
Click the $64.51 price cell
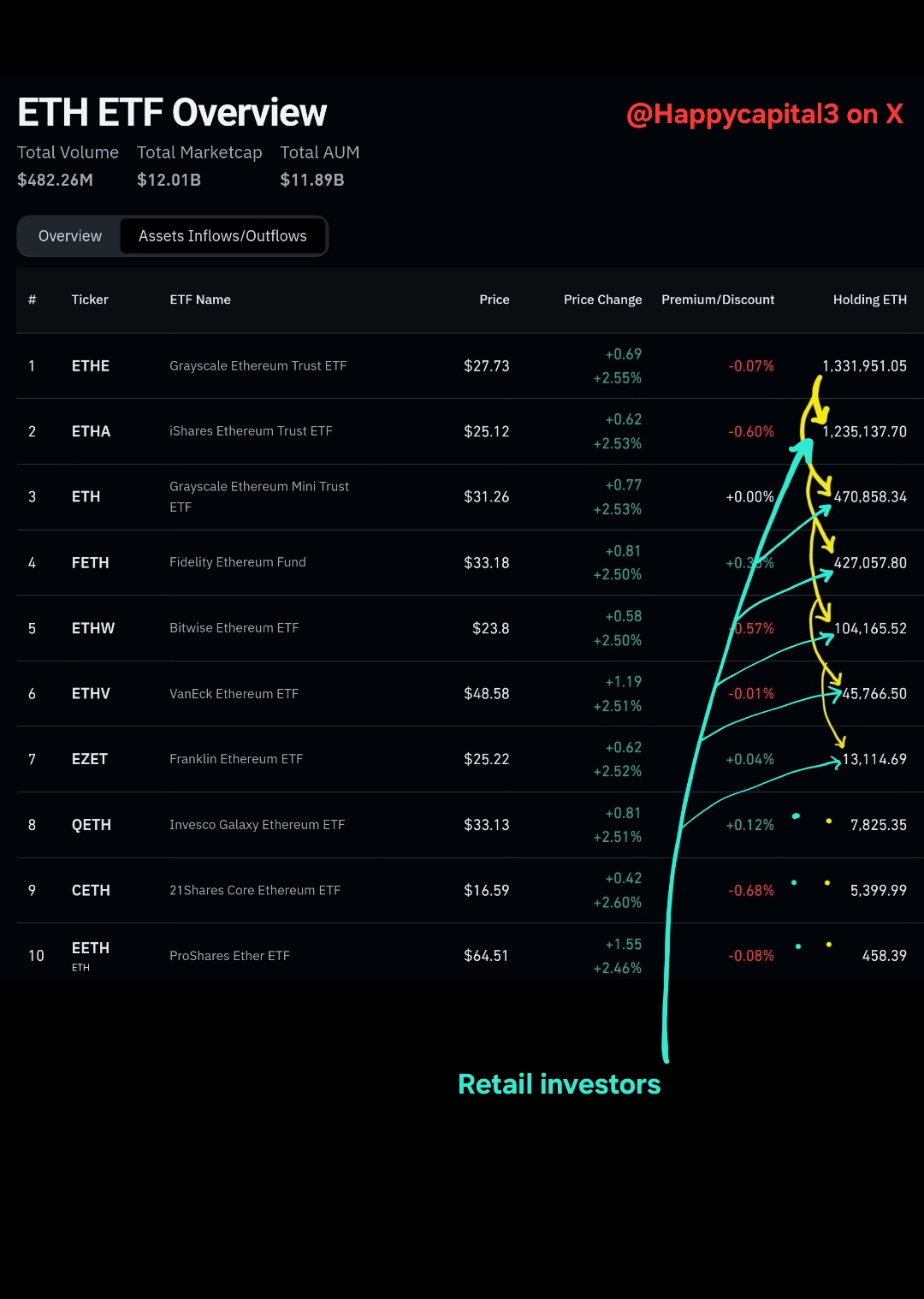486,956
